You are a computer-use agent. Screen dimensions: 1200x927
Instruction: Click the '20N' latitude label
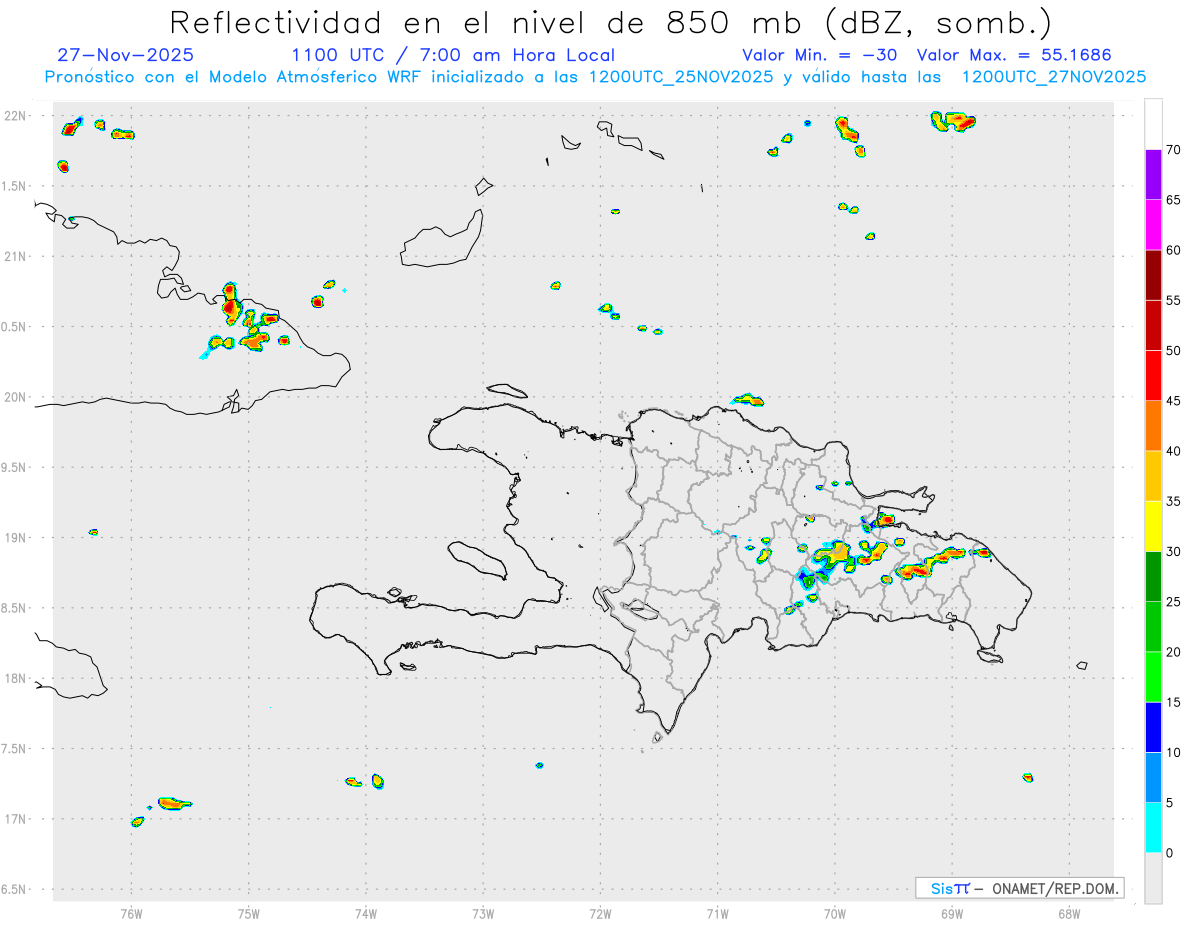coord(15,397)
